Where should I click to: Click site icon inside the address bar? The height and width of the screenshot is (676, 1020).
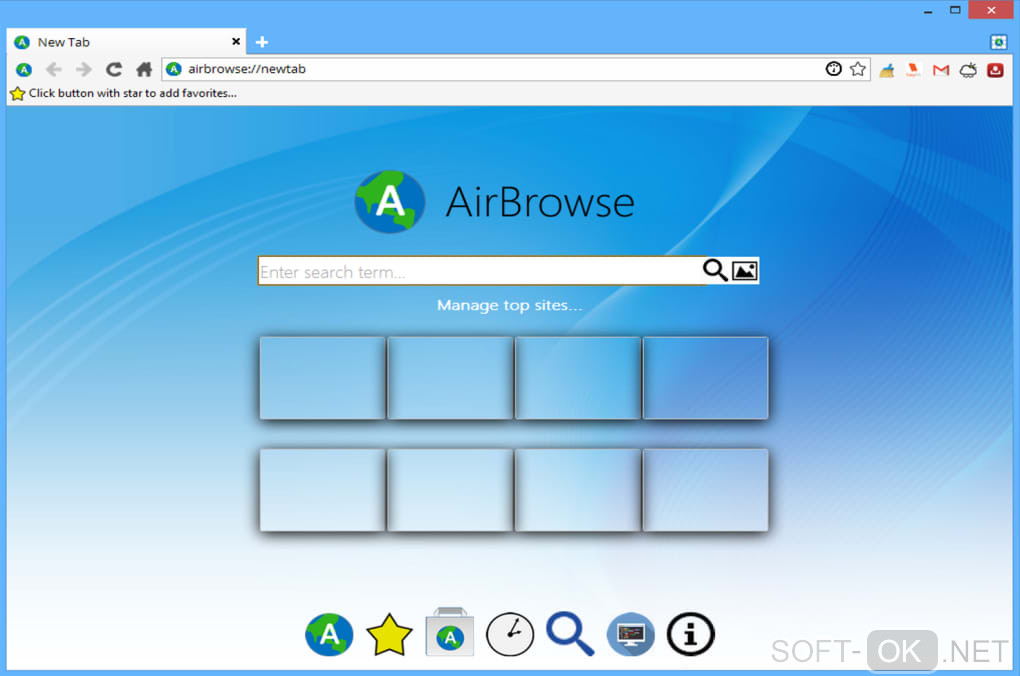pyautogui.click(x=174, y=69)
